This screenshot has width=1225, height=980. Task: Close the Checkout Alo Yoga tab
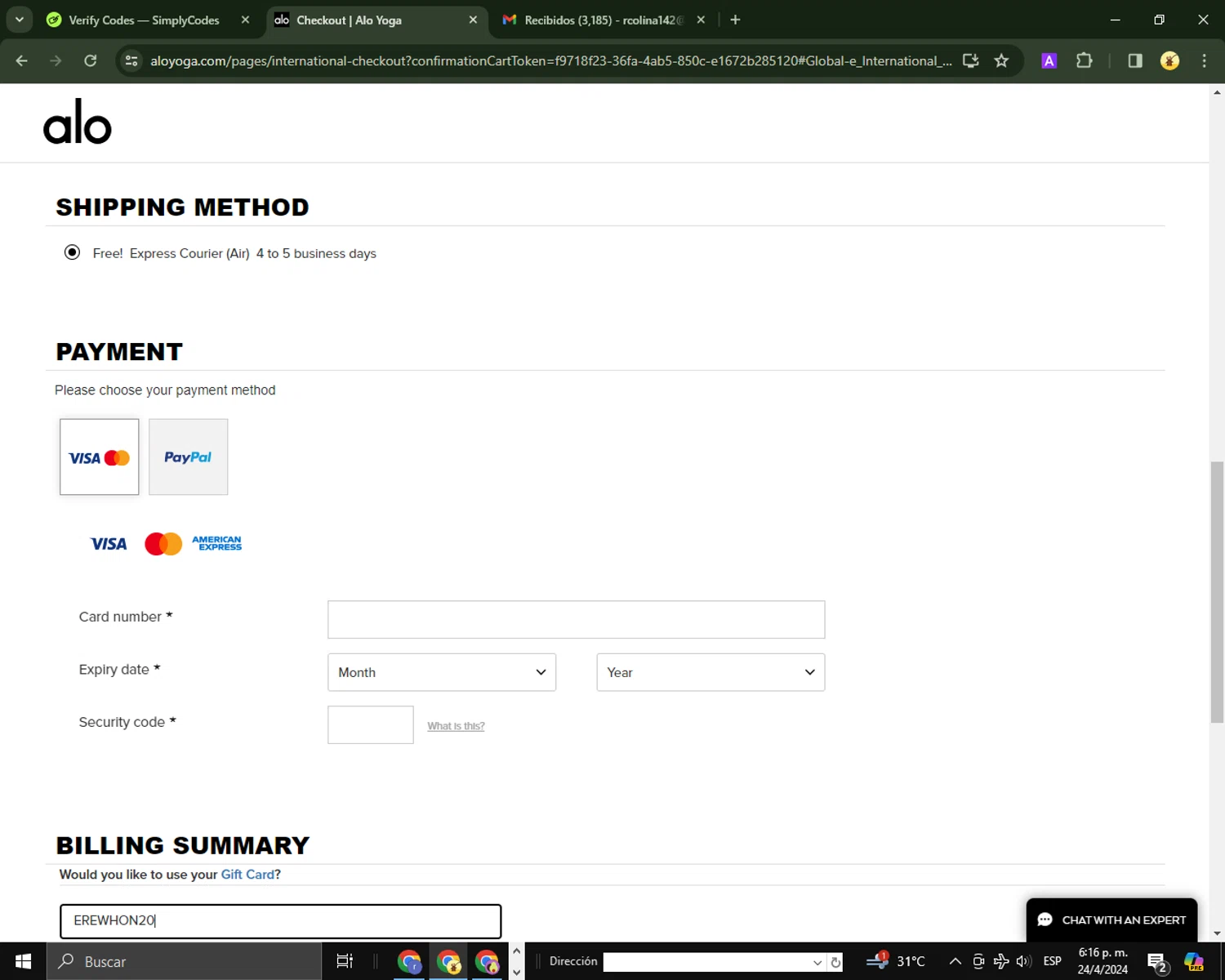(473, 20)
